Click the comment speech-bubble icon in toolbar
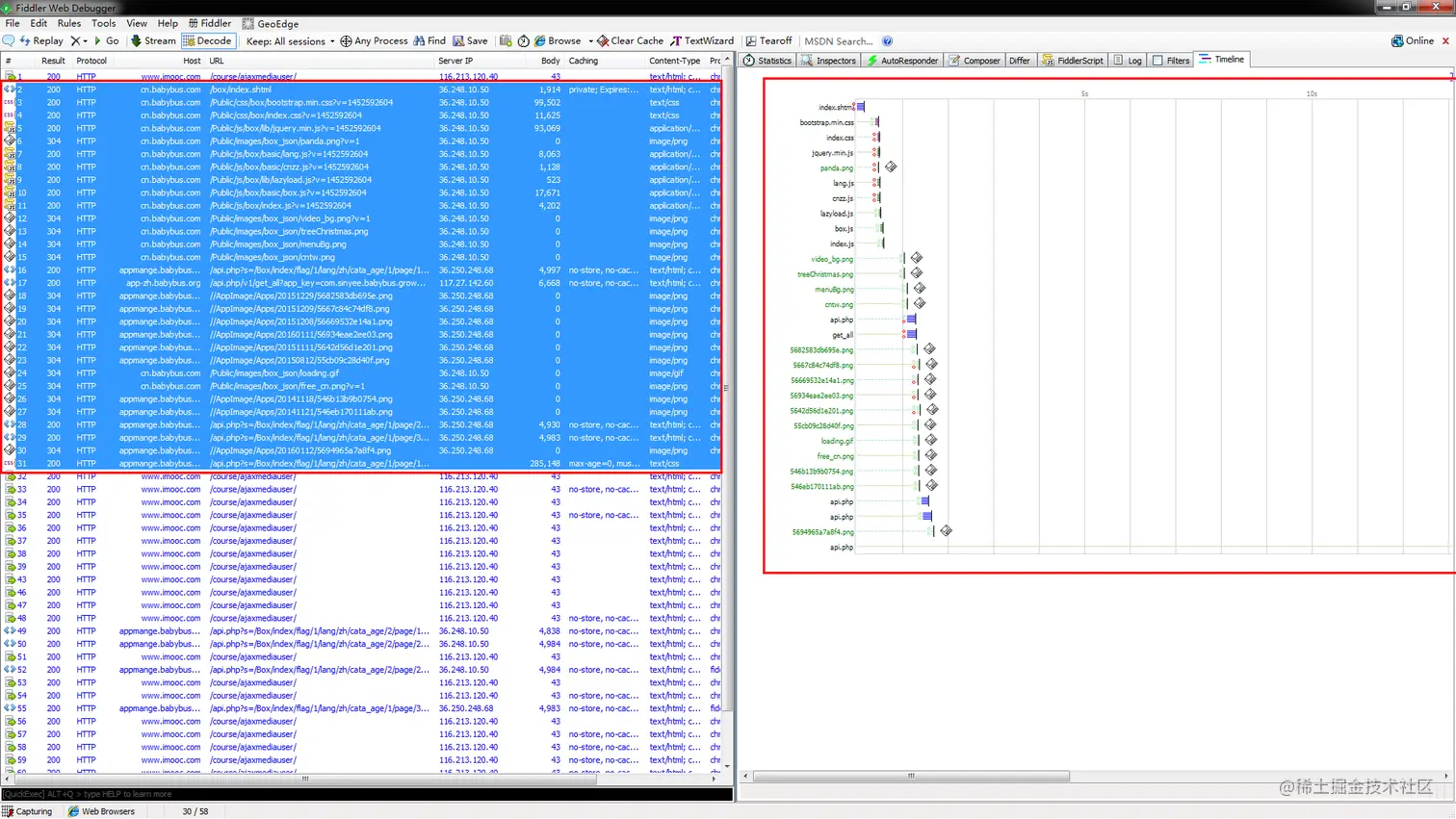The image size is (1456, 819). point(9,41)
